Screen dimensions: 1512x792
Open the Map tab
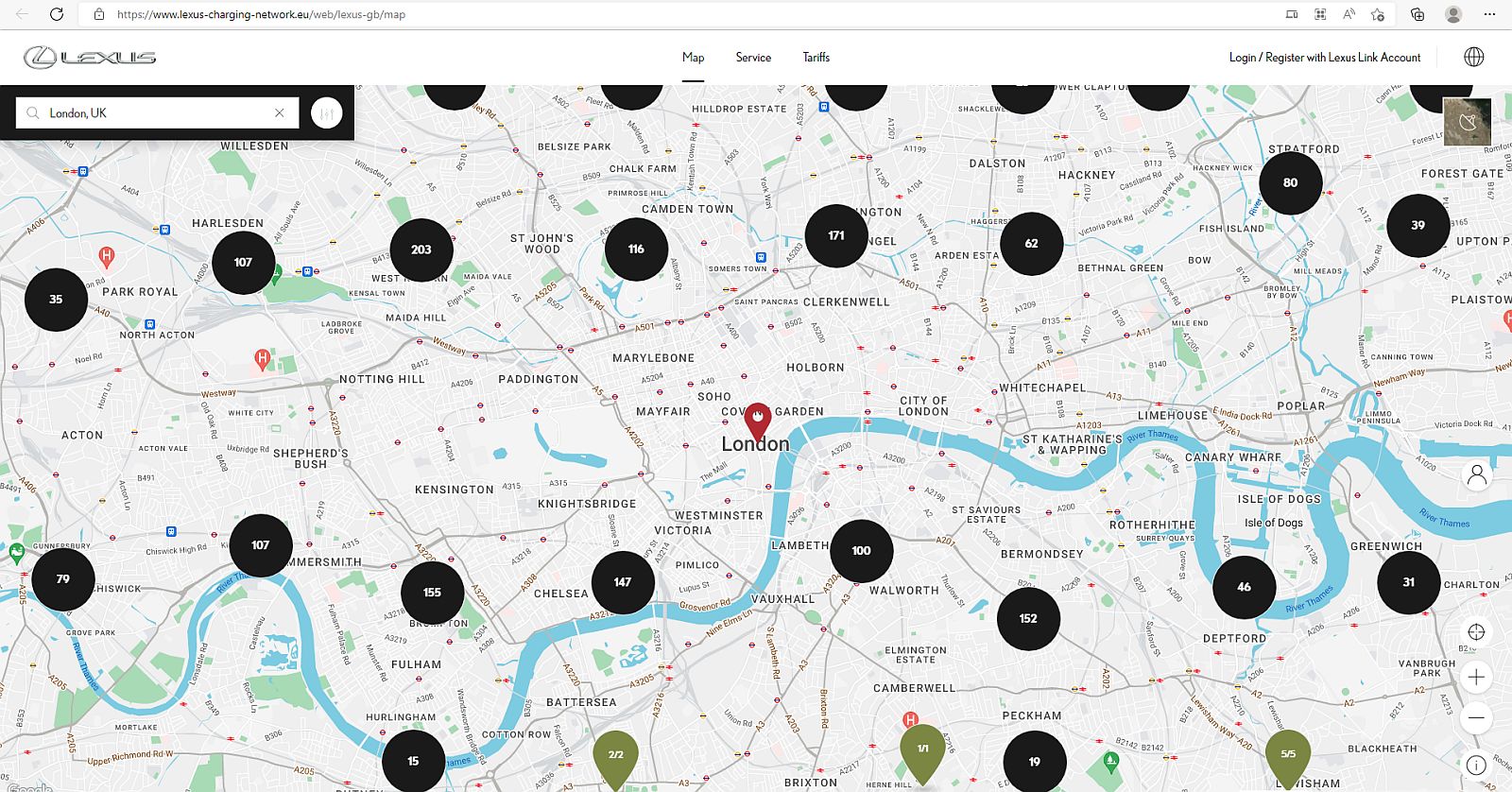693,58
